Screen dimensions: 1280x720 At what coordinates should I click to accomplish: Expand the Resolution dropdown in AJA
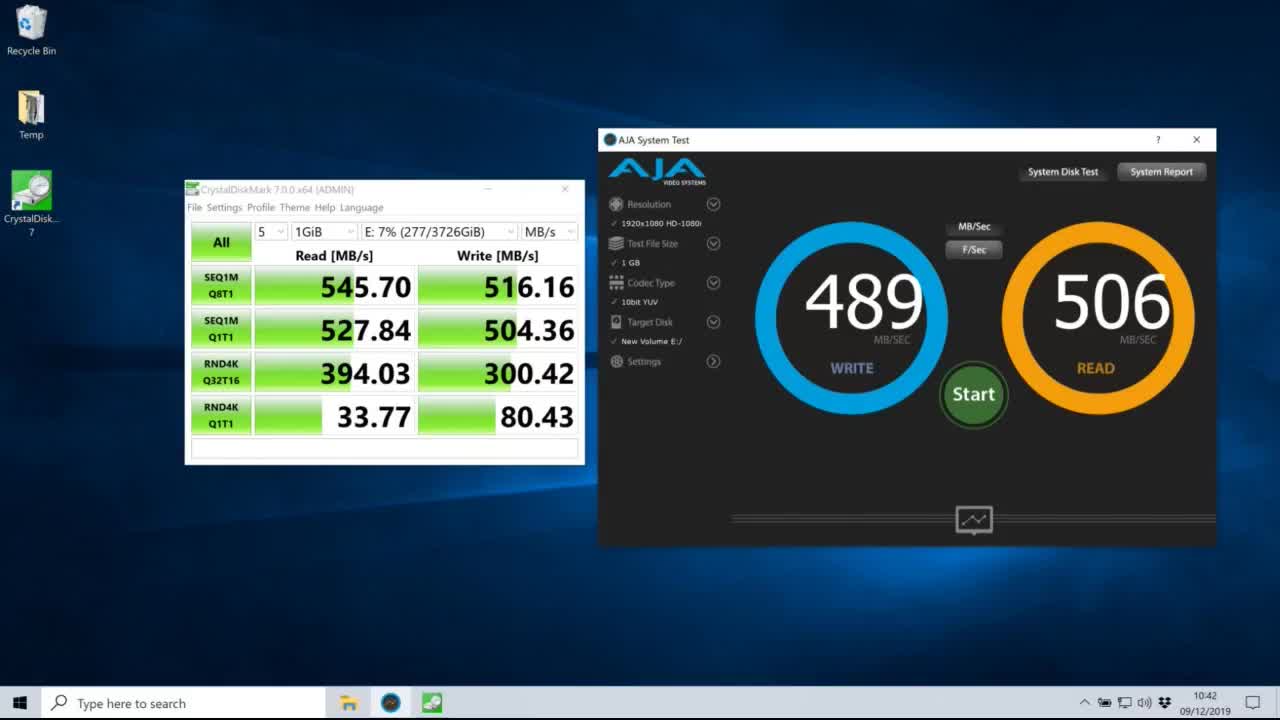(x=713, y=204)
